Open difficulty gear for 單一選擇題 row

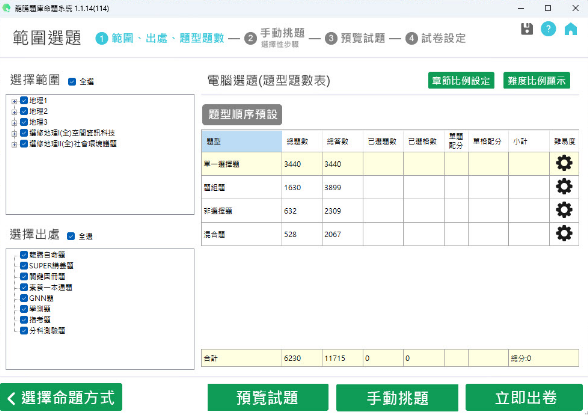[x=564, y=163]
